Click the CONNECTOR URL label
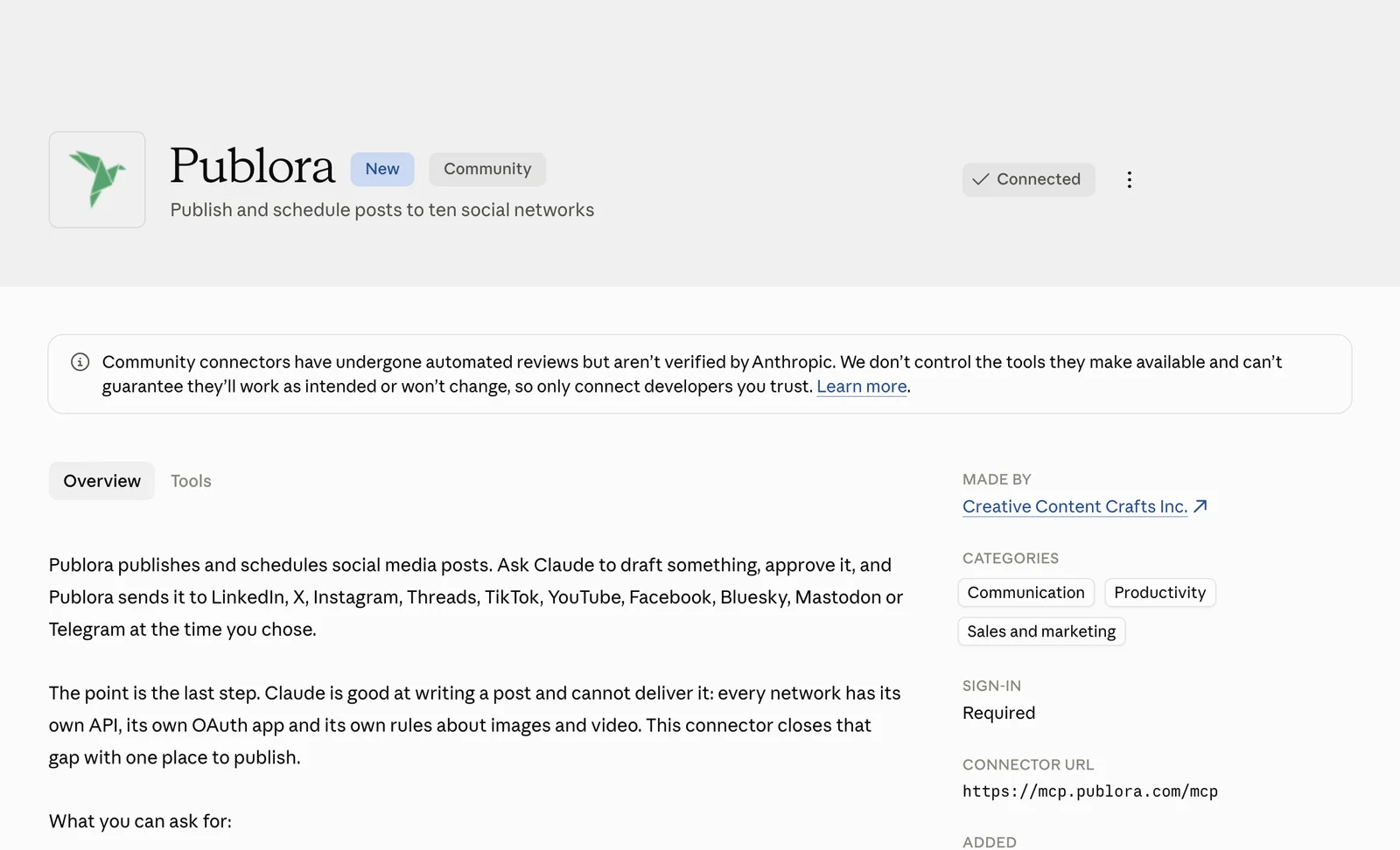Screen dimensions: 1400x850 [x=1028, y=764]
